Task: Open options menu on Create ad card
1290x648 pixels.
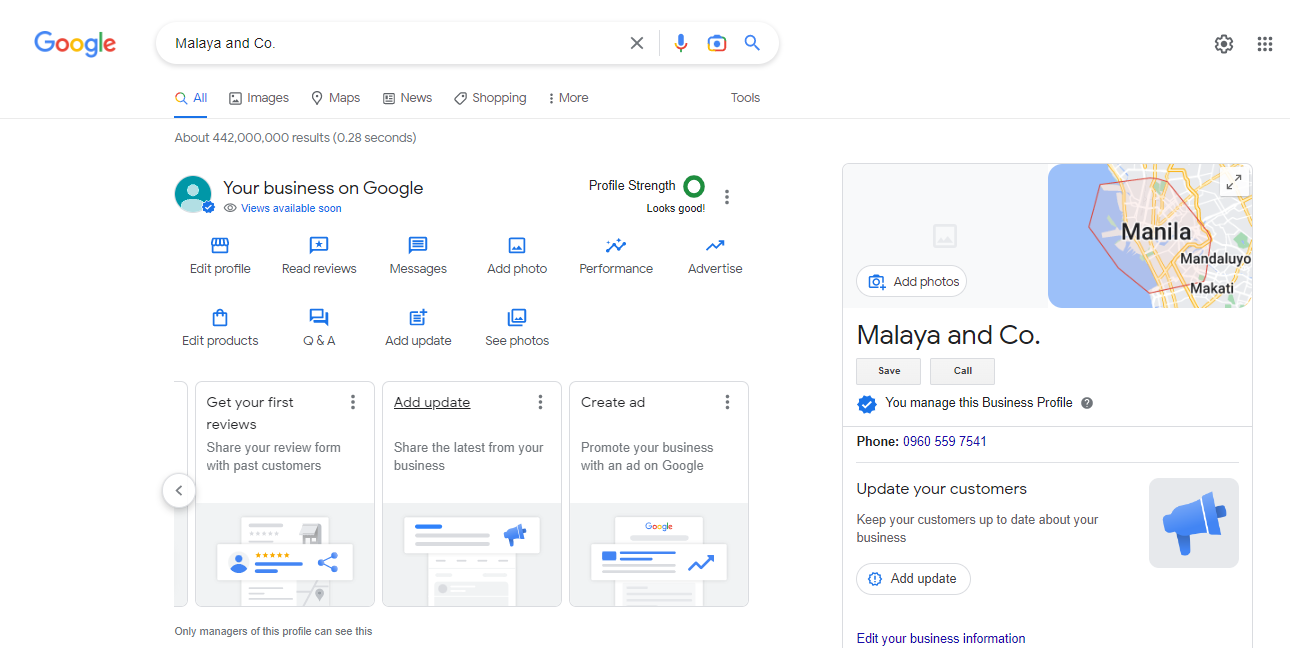Action: [727, 402]
